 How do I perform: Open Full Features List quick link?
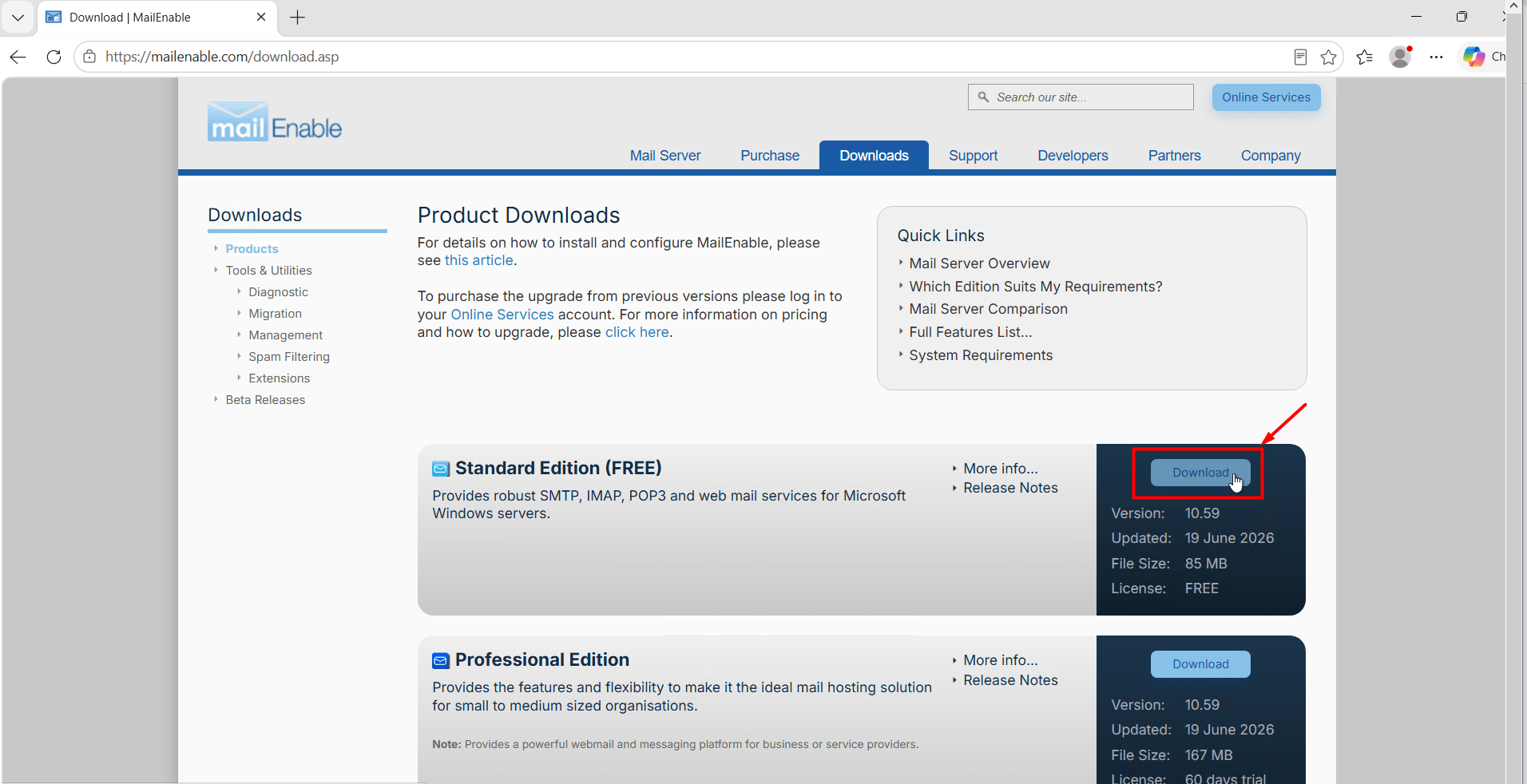[x=970, y=332]
